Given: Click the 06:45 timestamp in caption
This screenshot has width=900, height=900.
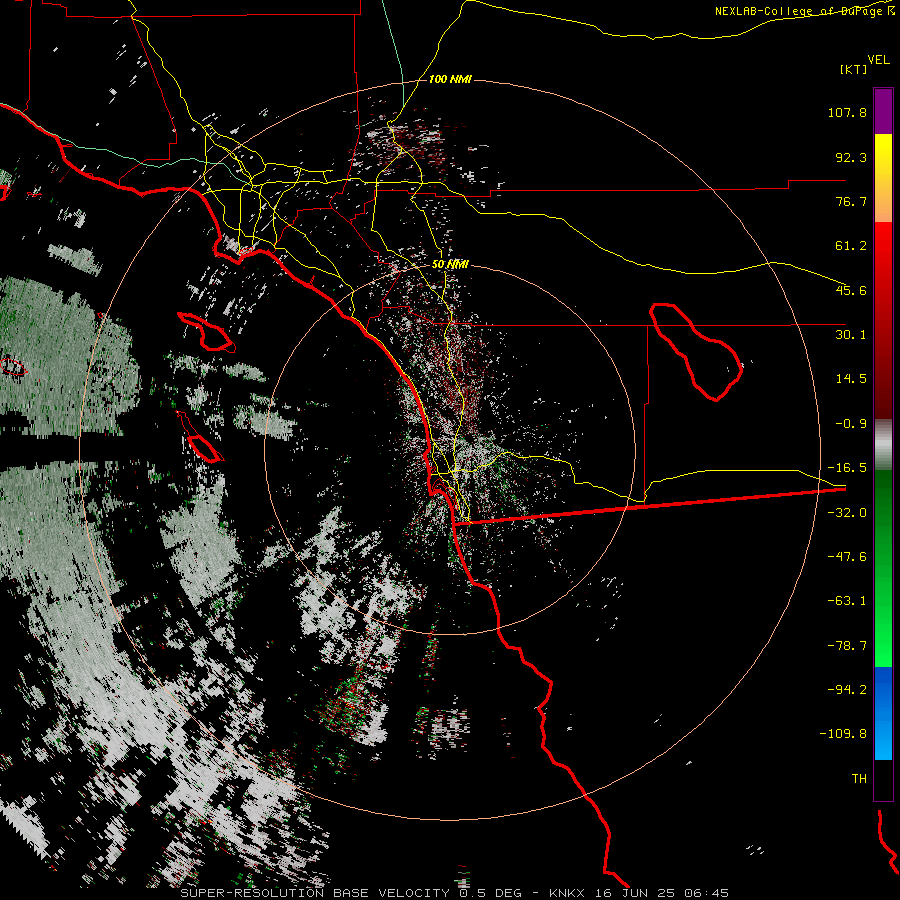Looking at the screenshot, I should pos(707,893).
